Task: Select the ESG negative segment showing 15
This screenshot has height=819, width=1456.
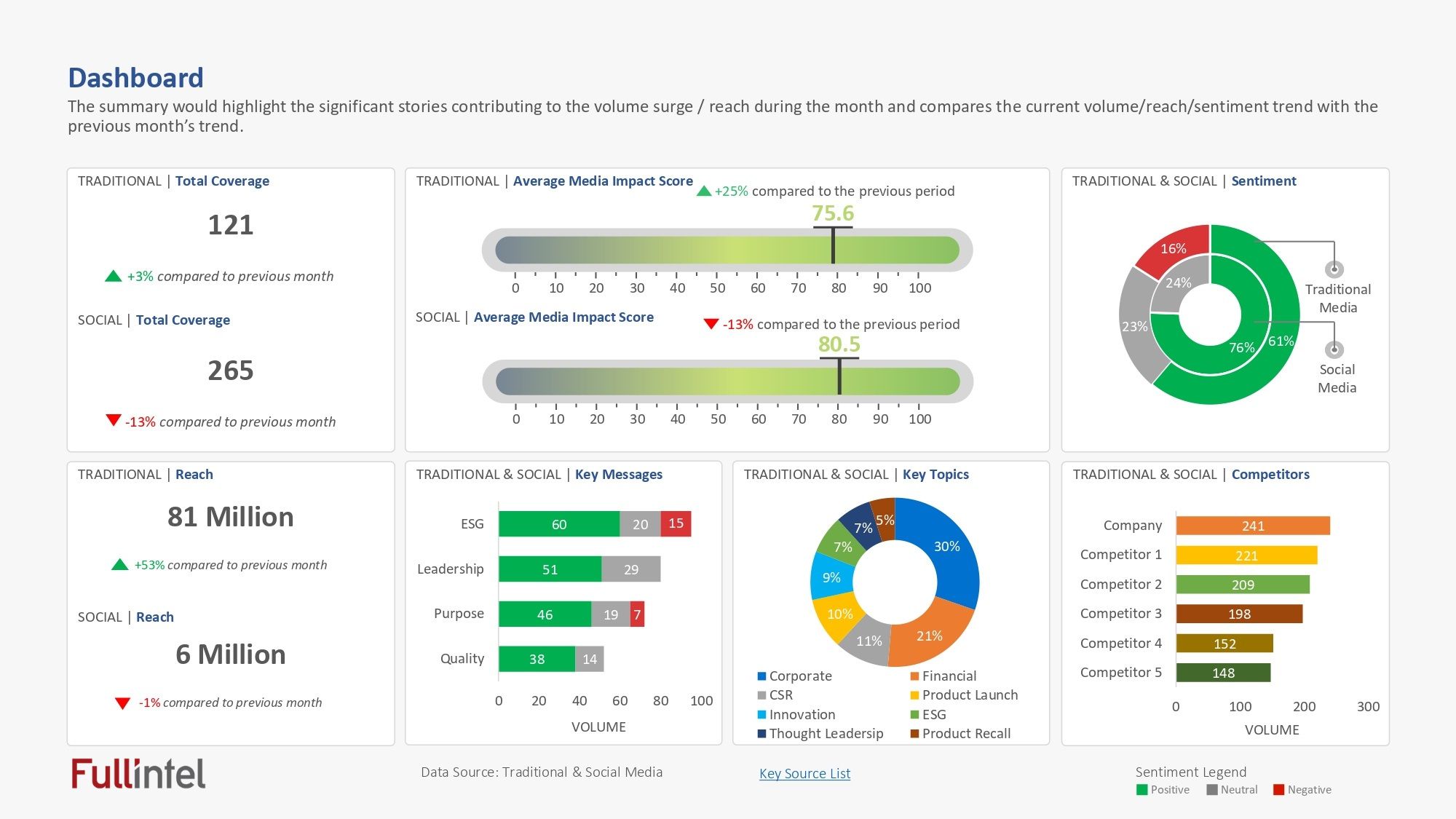Action: [676, 523]
